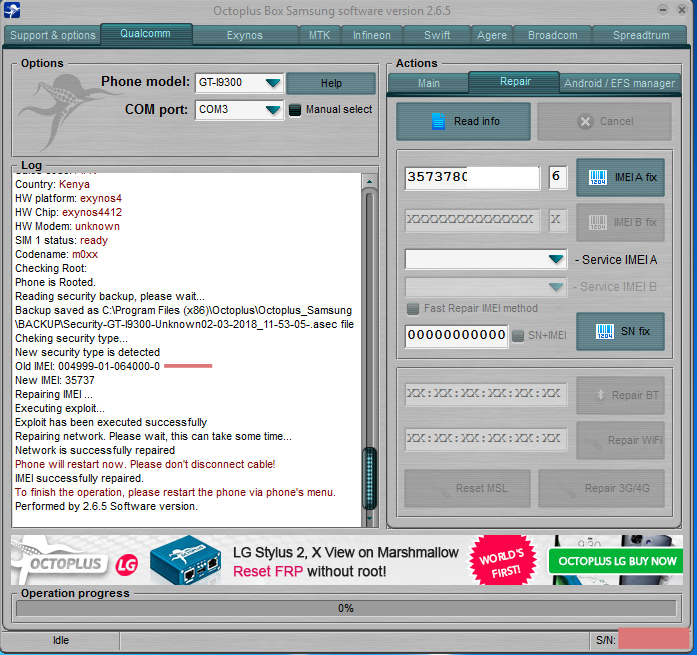Click the X icon on Cancel button

(585, 122)
